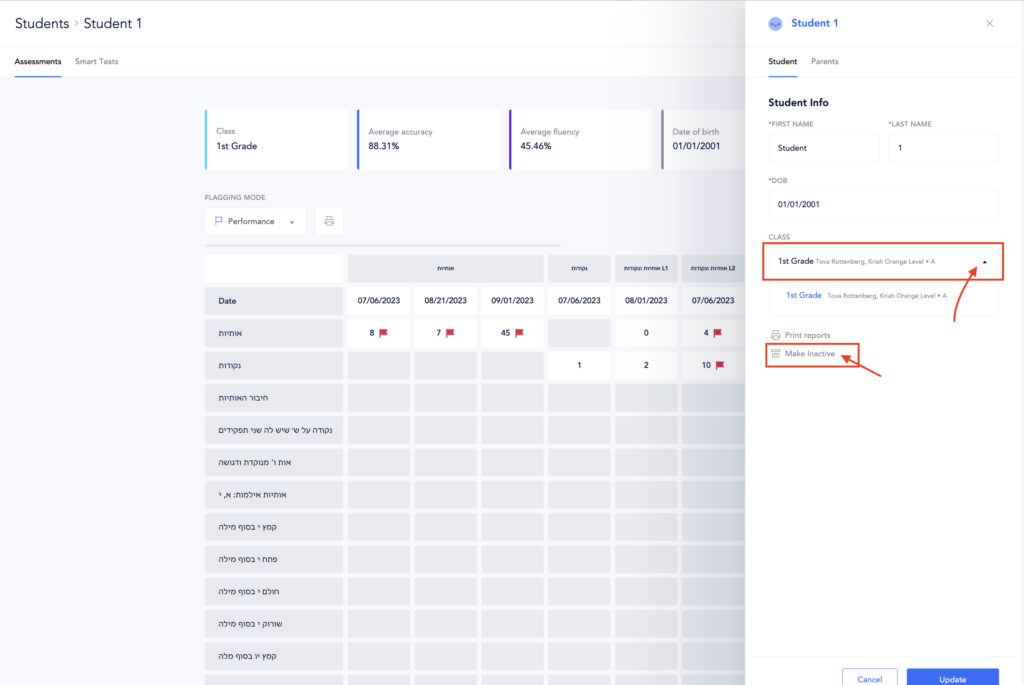Click the red flag beside score 7
The width and height of the screenshot is (1024, 685).
pos(449,333)
